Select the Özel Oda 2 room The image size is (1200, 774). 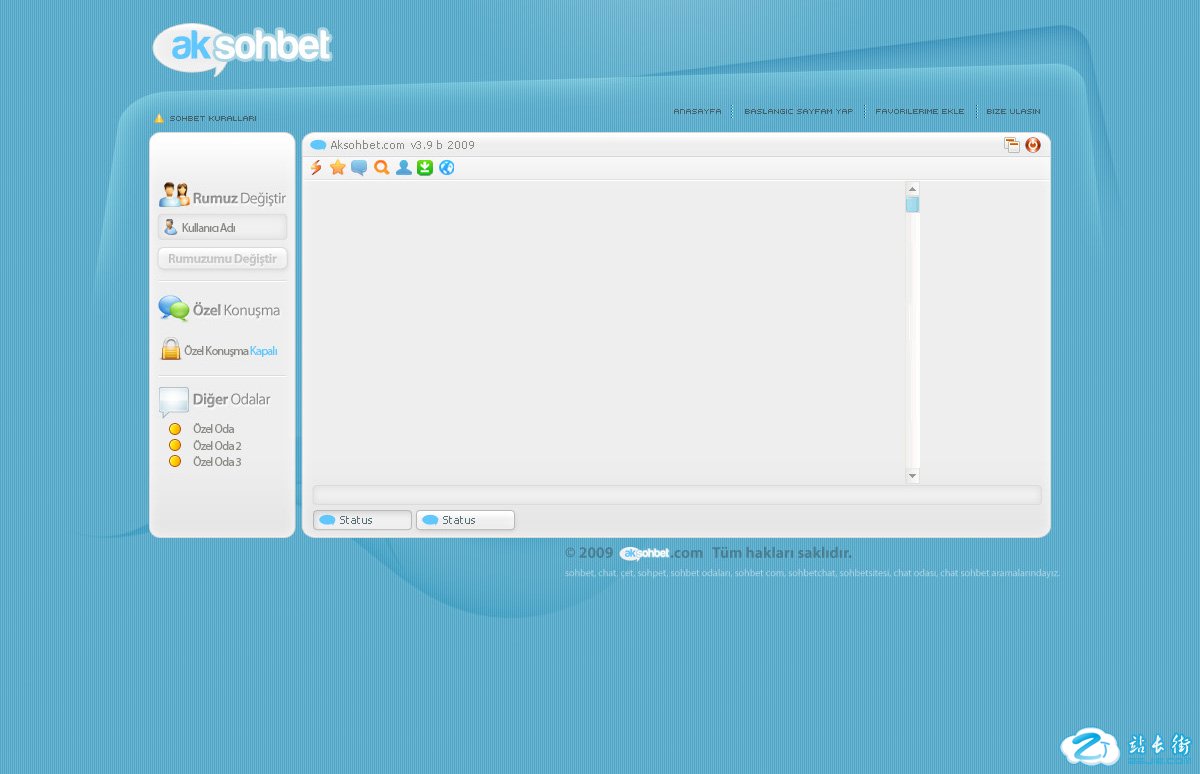[216, 446]
